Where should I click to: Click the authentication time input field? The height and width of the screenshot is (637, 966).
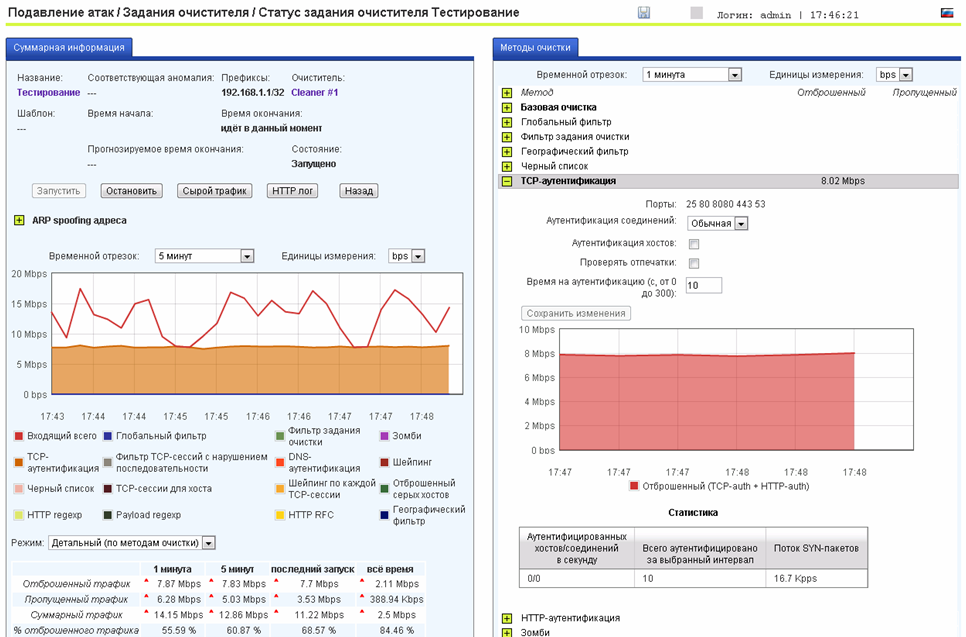[x=703, y=286]
